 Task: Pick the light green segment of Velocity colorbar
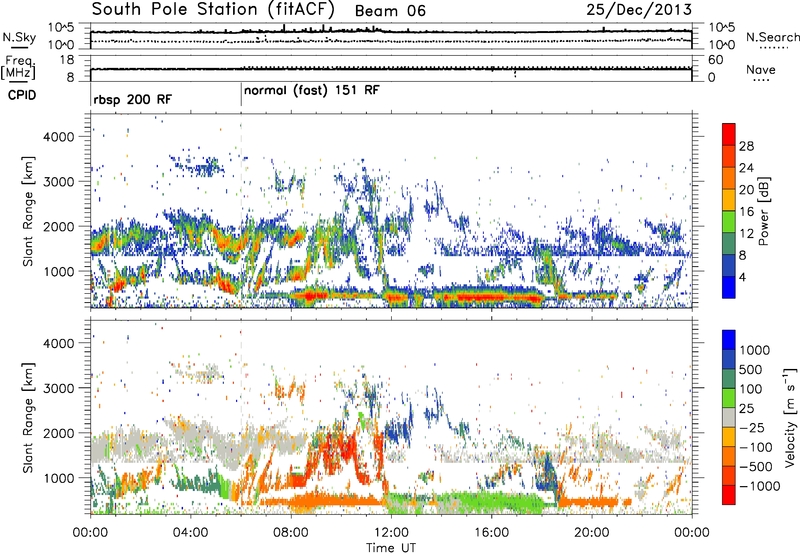(x=729, y=398)
